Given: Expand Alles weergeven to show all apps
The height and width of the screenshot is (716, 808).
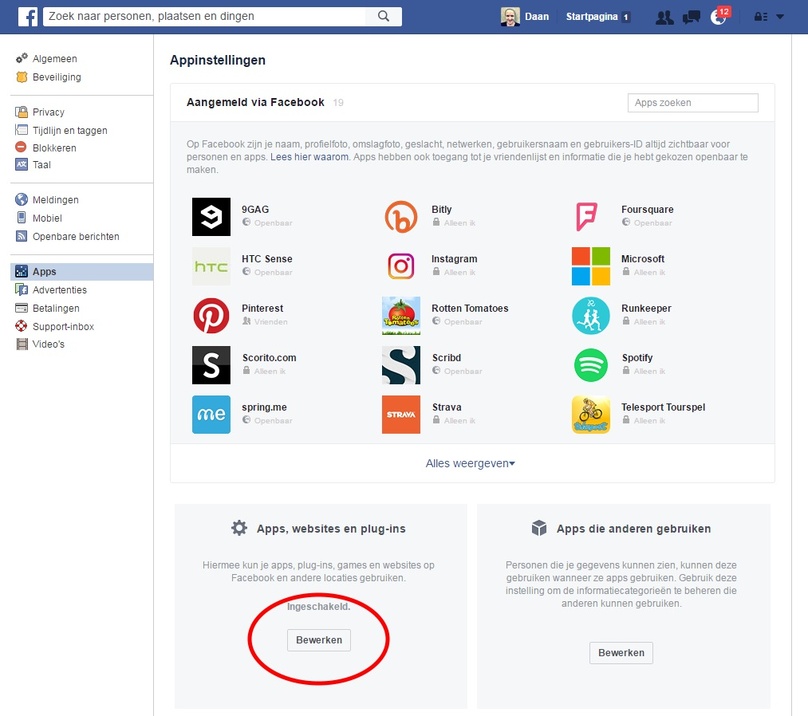Looking at the screenshot, I should tap(470, 463).
